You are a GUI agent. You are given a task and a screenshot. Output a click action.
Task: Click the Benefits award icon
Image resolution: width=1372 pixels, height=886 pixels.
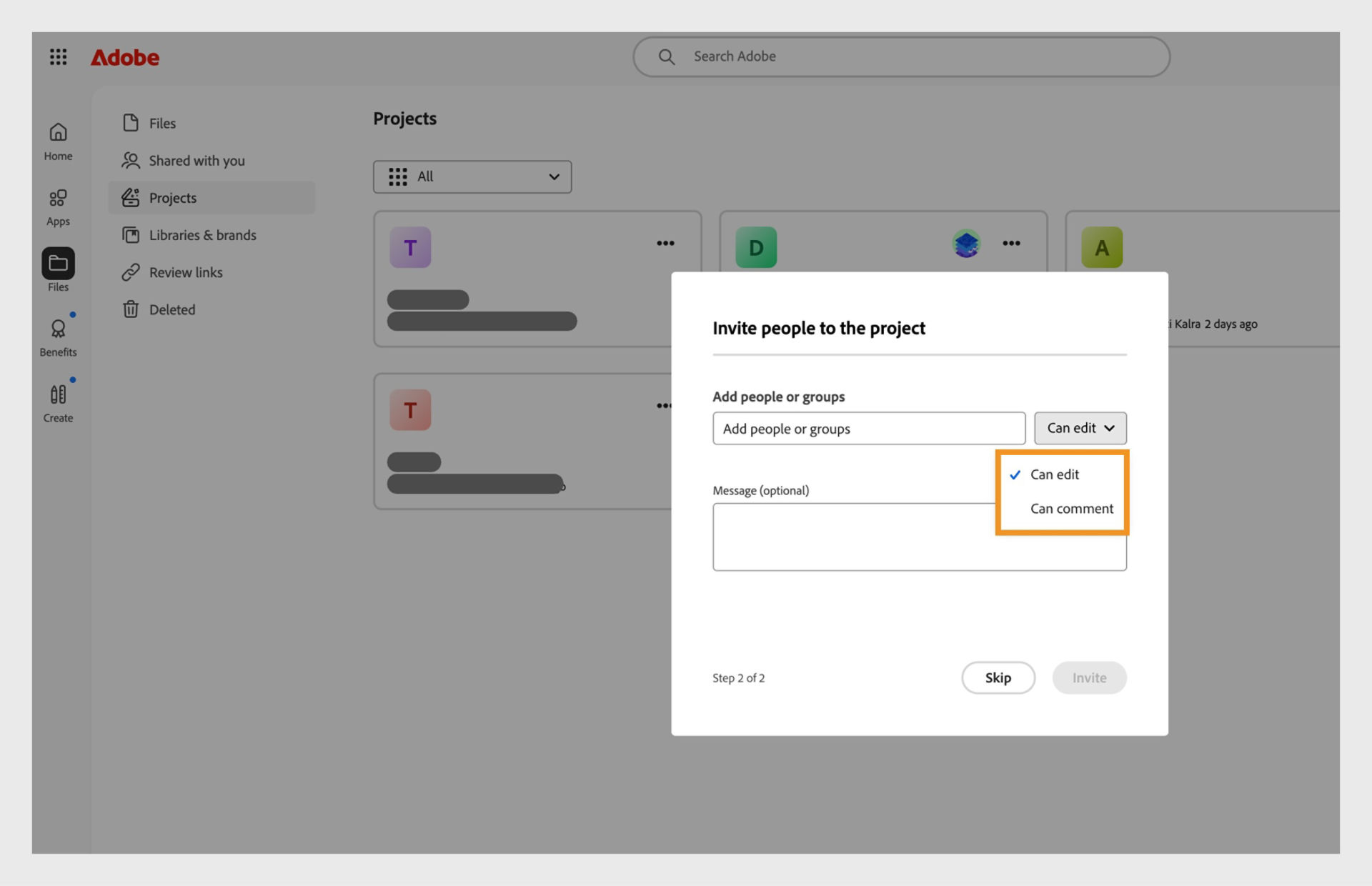tap(57, 329)
